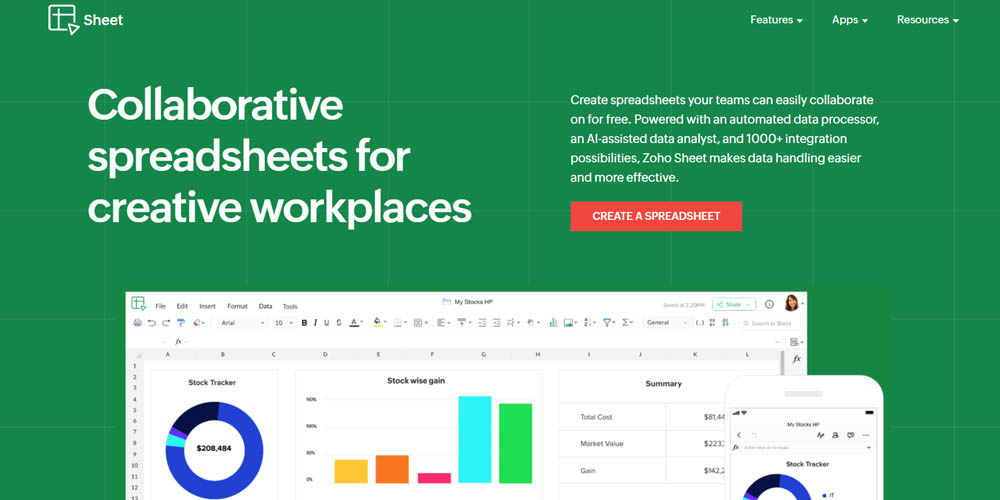Open the clear formatting eraser tool
The width and height of the screenshot is (1000, 500).
(199, 323)
